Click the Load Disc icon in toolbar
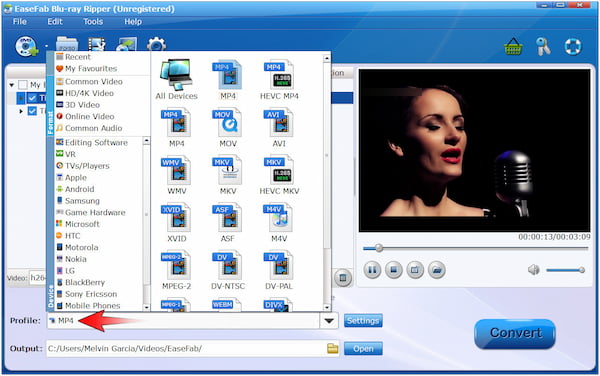The width and height of the screenshot is (600, 376). [26, 47]
